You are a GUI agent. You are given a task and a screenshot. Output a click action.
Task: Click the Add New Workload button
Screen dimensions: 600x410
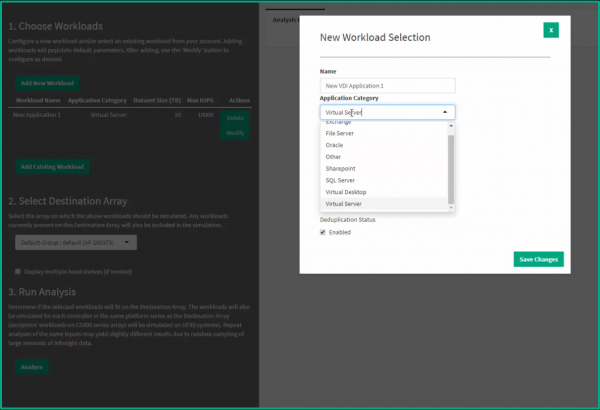point(47,83)
